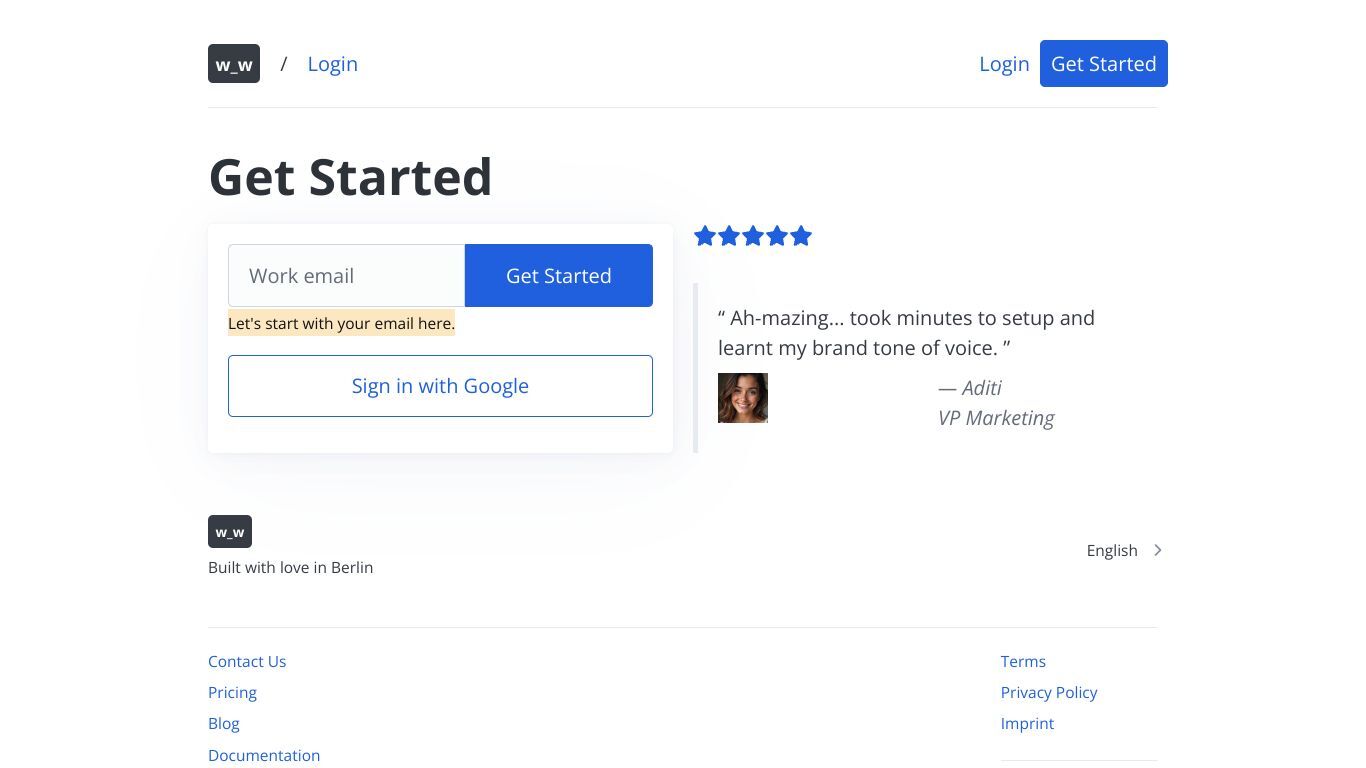The image size is (1366, 768).
Task: Click the first rating star
Action: point(705,236)
